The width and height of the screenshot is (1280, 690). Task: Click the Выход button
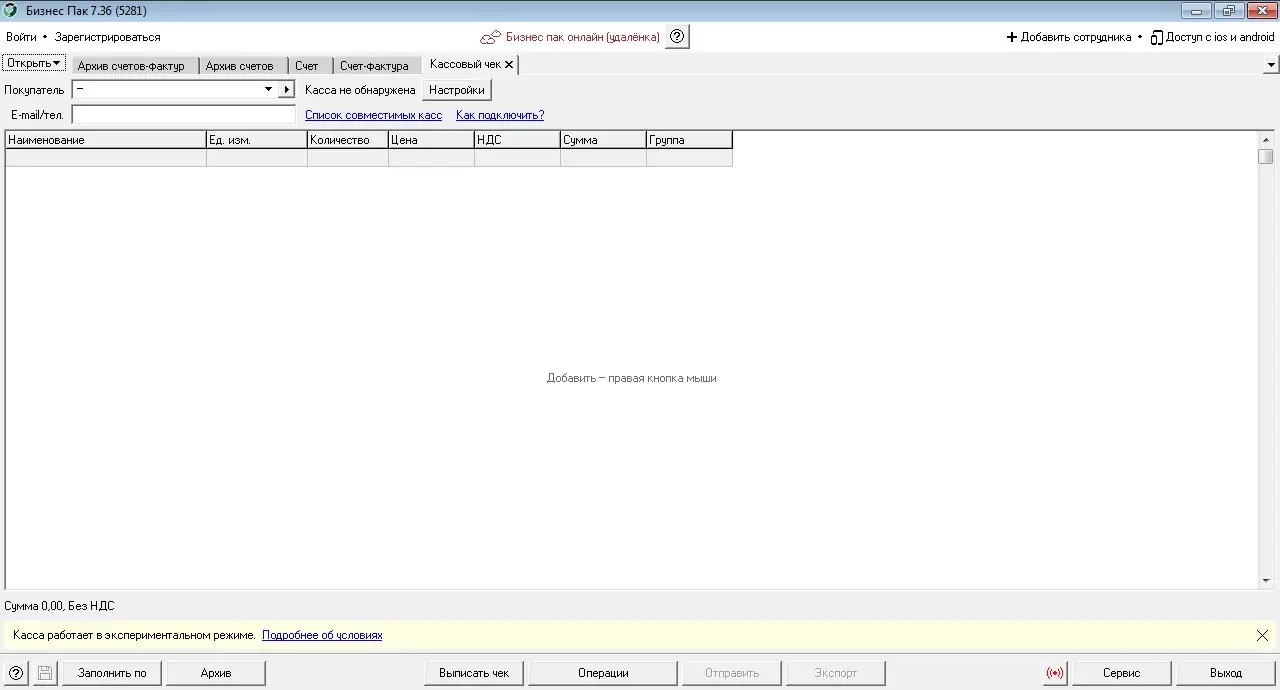click(x=1226, y=673)
